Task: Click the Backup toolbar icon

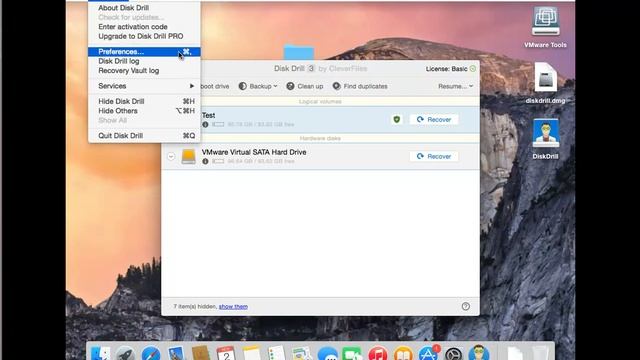Action: pos(242,86)
